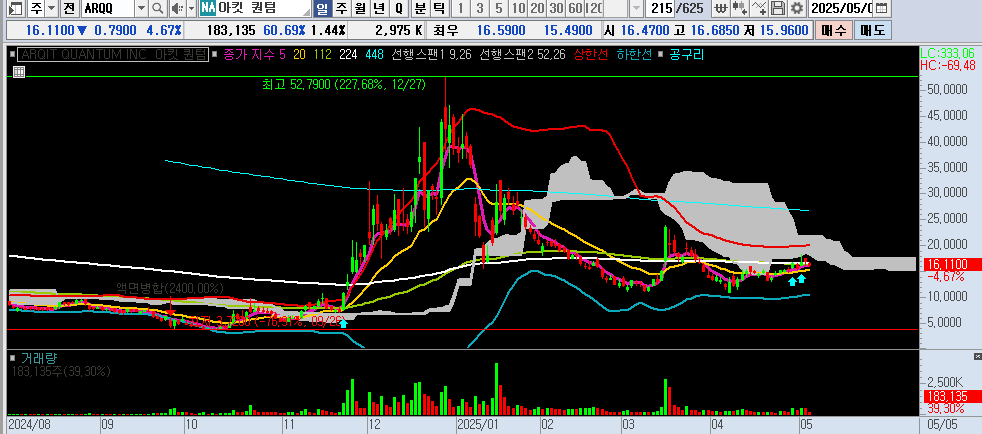Toggle square marker before 종가 지수 legend
This screenshot has width=982, height=434.
click(215, 54)
